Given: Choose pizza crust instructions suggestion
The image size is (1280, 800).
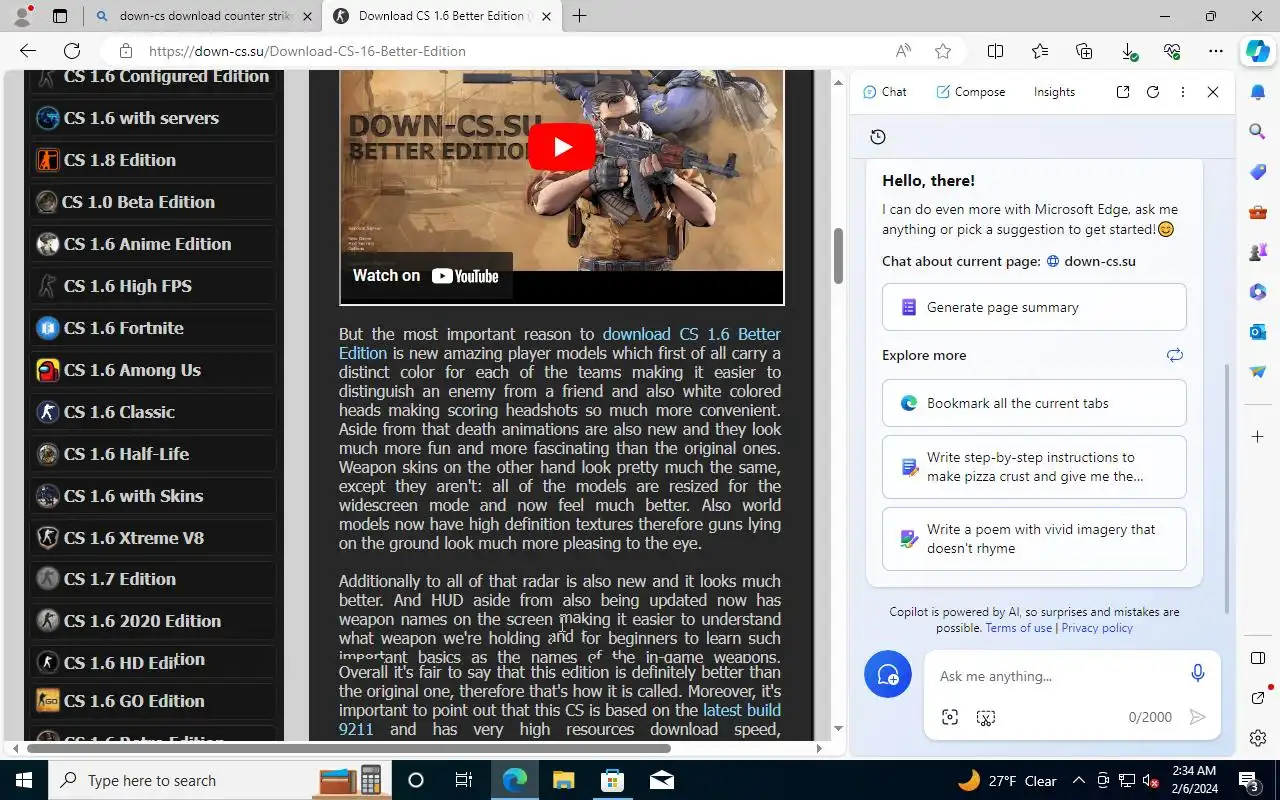Looking at the screenshot, I should [1034, 467].
